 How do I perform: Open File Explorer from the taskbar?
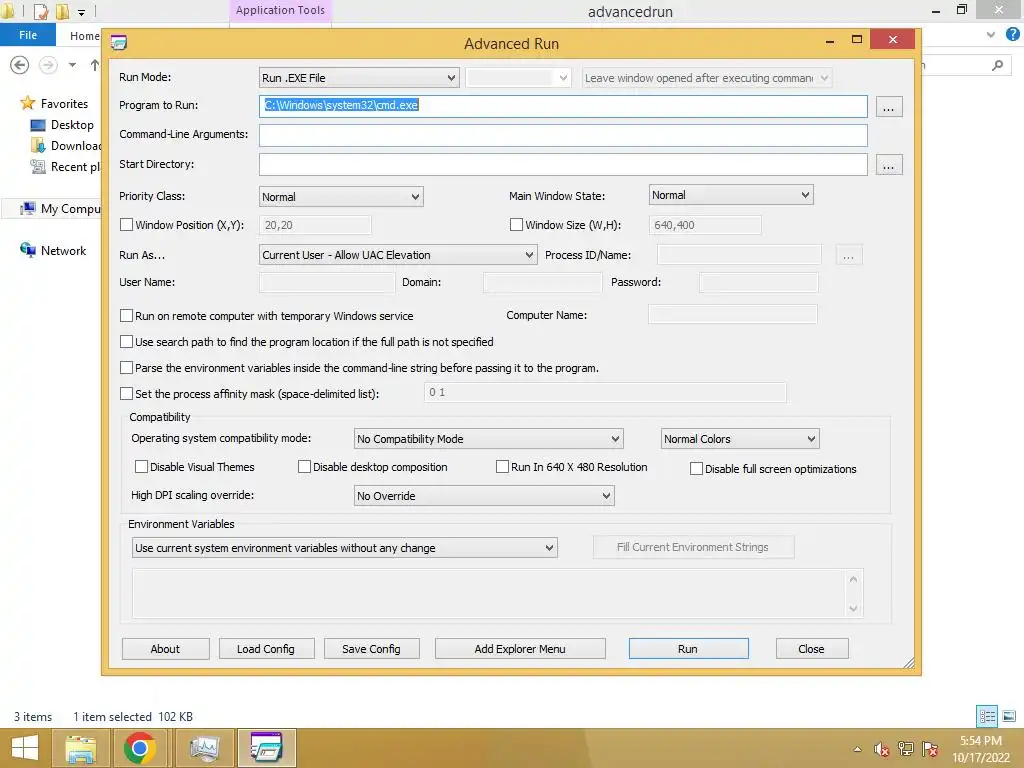[x=80, y=748]
